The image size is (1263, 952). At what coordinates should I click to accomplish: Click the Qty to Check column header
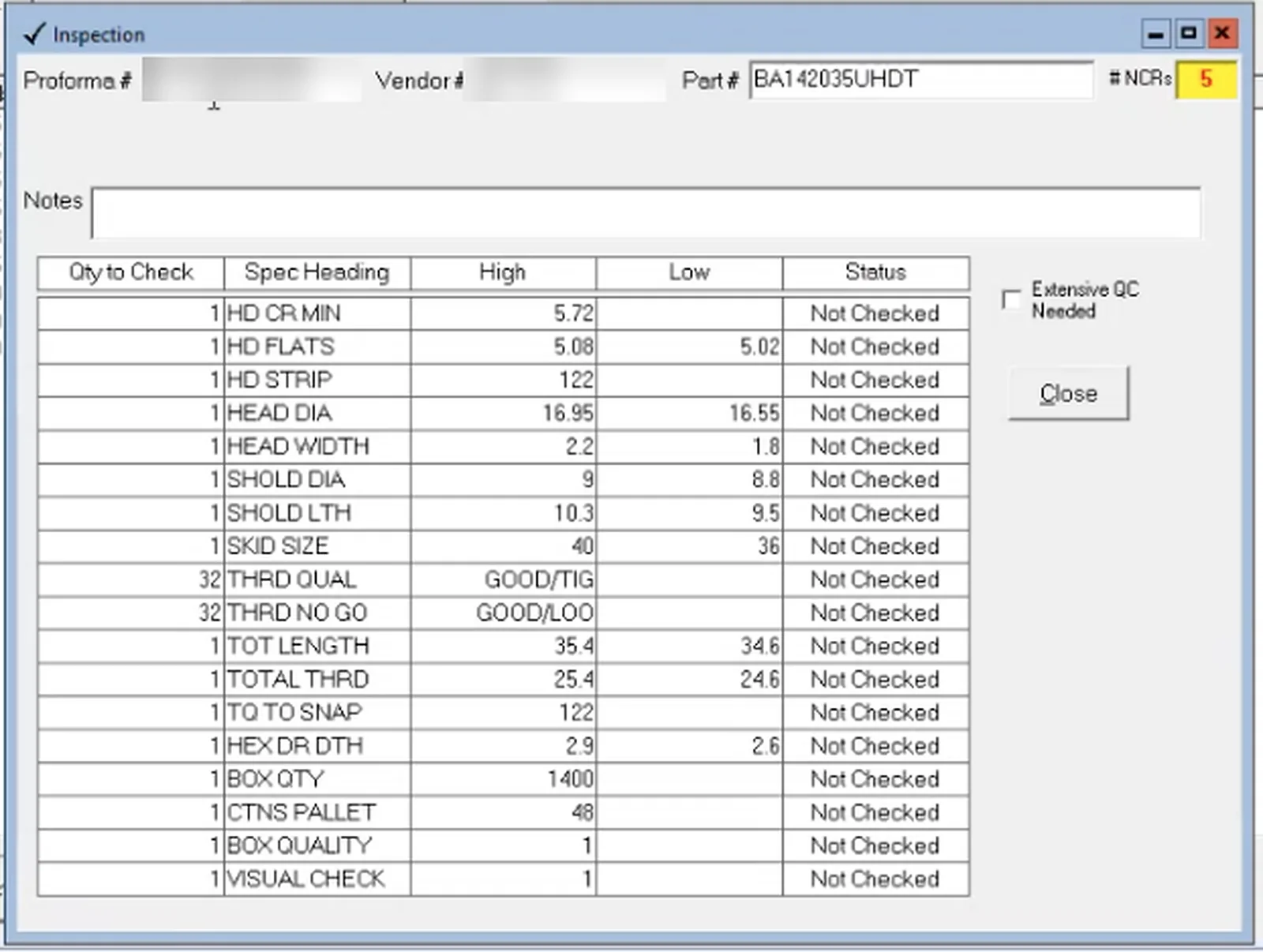coord(131,272)
